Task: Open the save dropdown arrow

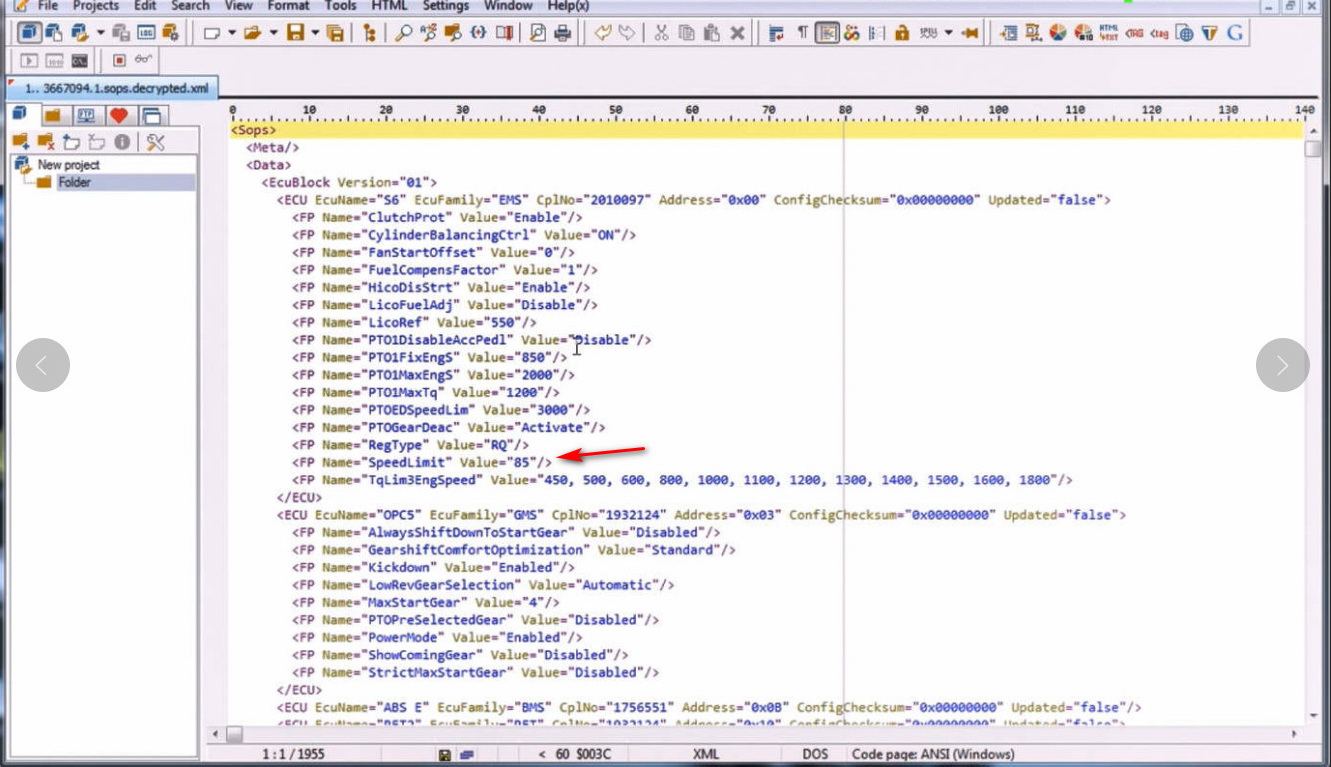Action: [314, 33]
